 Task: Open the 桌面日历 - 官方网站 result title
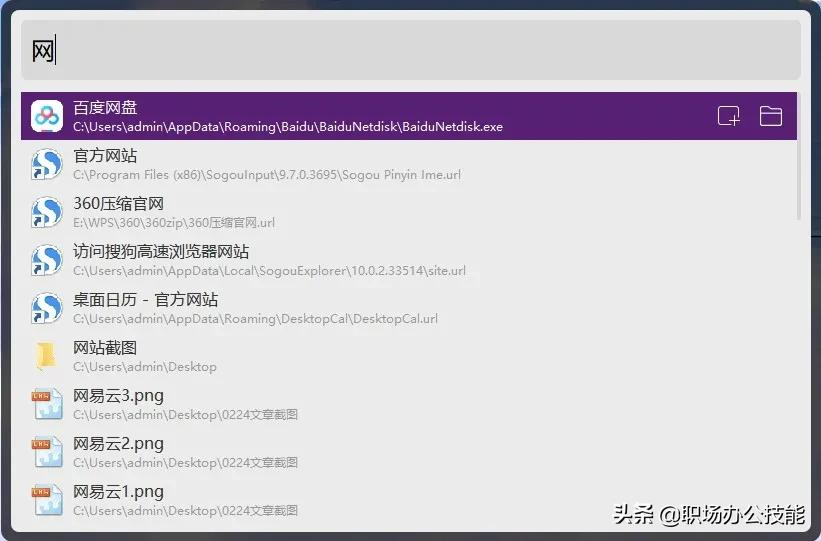coord(146,300)
